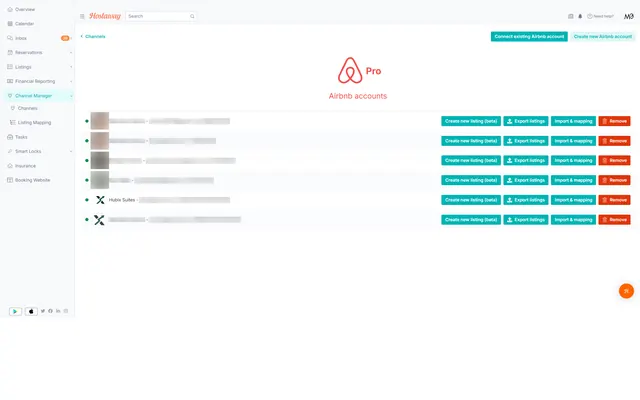
Task: Open the orange floating chat button
Action: click(x=626, y=291)
